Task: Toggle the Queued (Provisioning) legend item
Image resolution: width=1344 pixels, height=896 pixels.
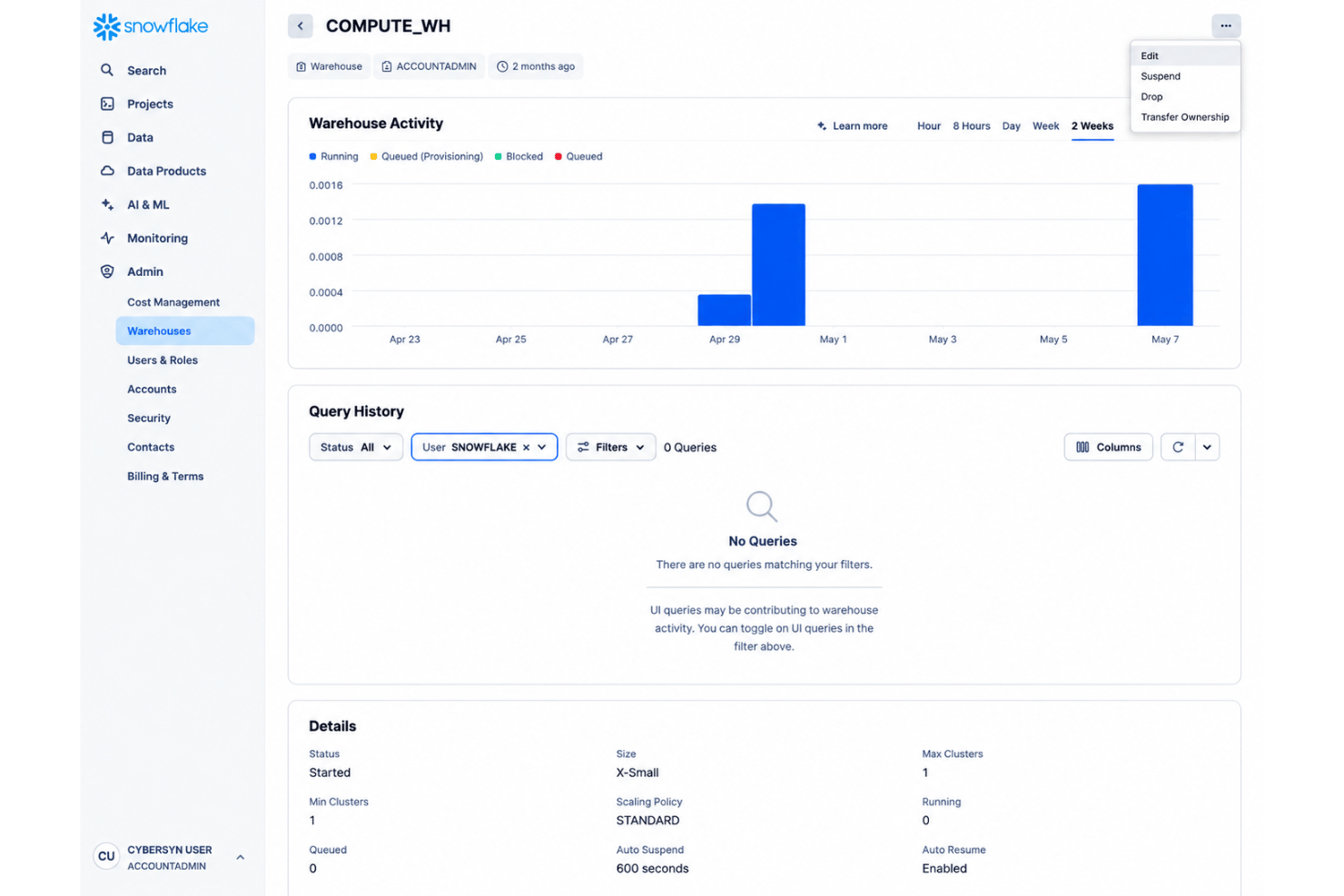Action: pos(426,156)
